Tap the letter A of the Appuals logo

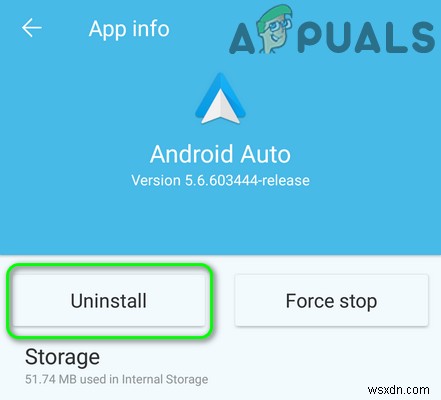pos(243,39)
